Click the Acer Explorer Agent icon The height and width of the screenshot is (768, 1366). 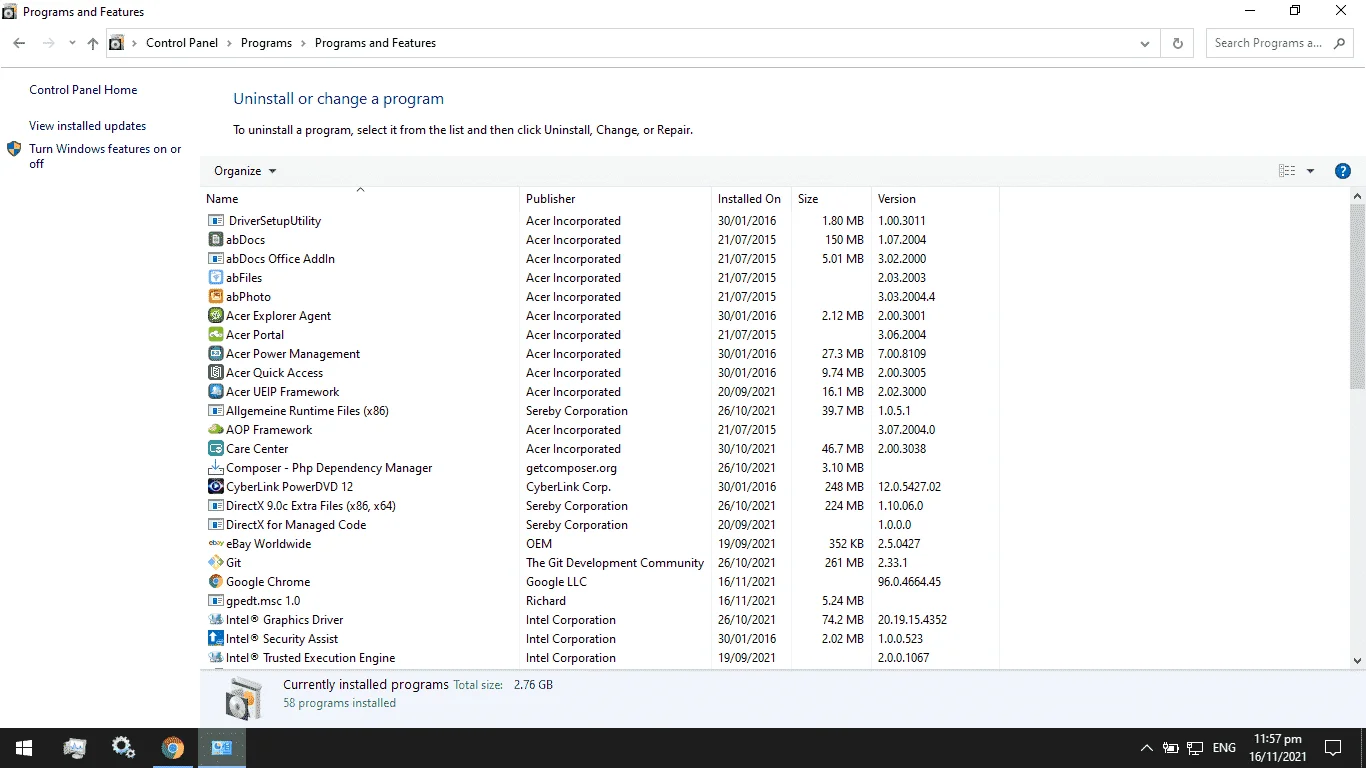click(215, 316)
